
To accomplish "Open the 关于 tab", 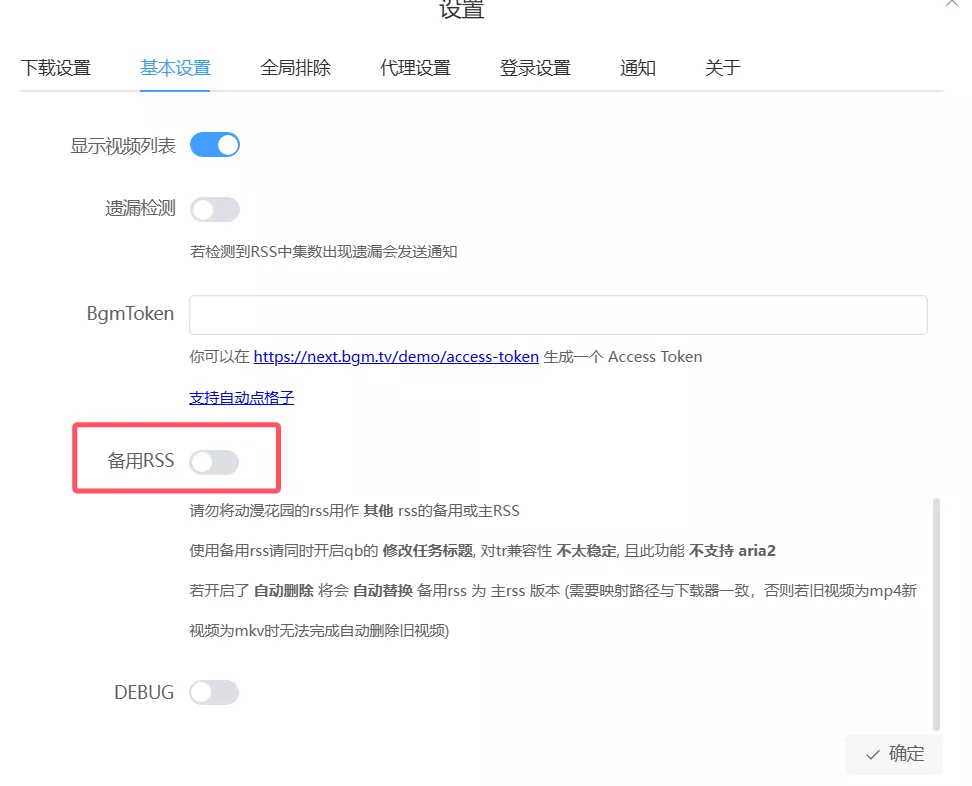I will pyautogui.click(x=722, y=68).
